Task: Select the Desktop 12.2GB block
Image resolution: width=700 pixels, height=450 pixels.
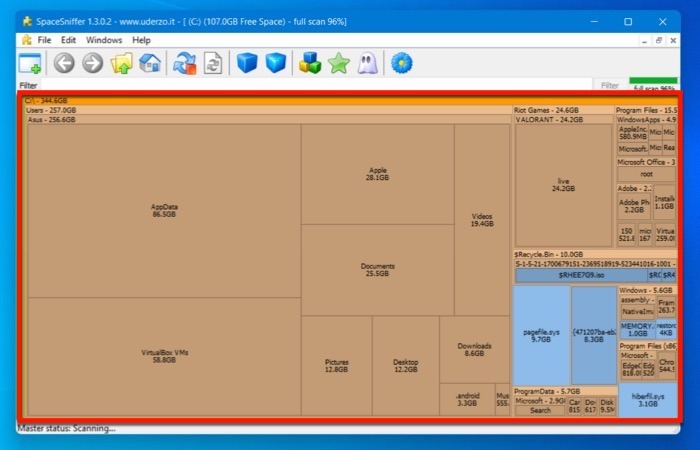Action: click(406, 366)
